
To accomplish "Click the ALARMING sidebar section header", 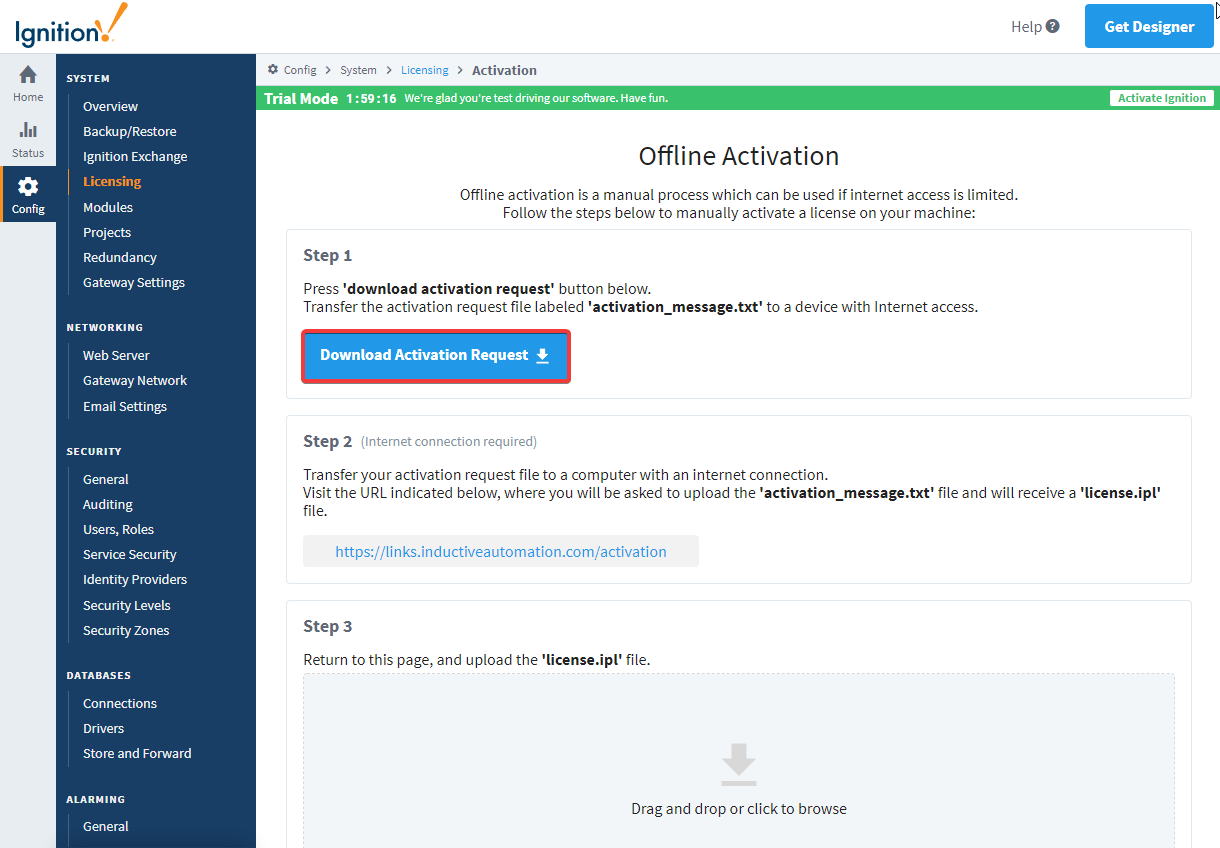I will [x=96, y=799].
